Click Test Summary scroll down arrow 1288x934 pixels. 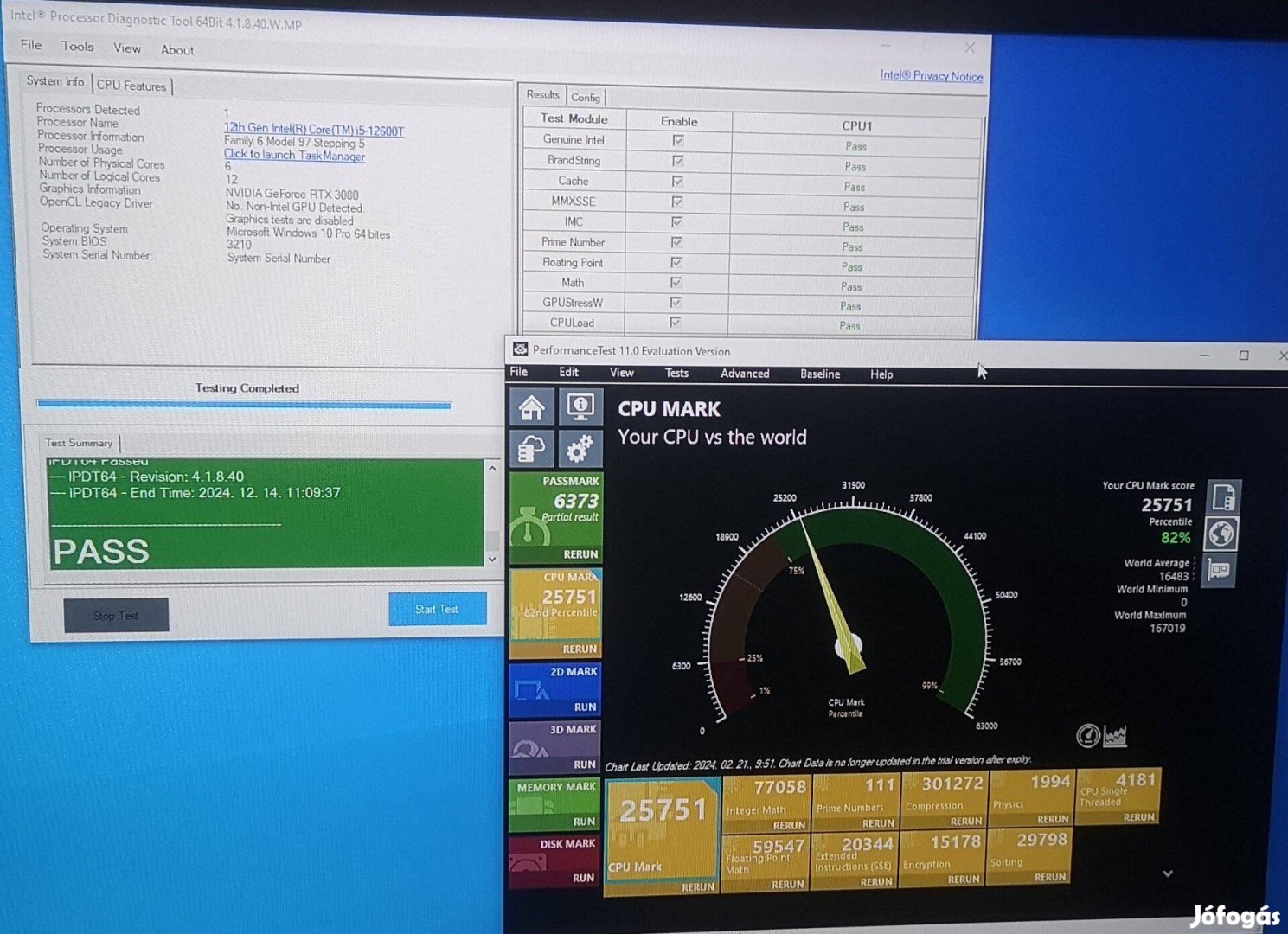pyautogui.click(x=492, y=560)
